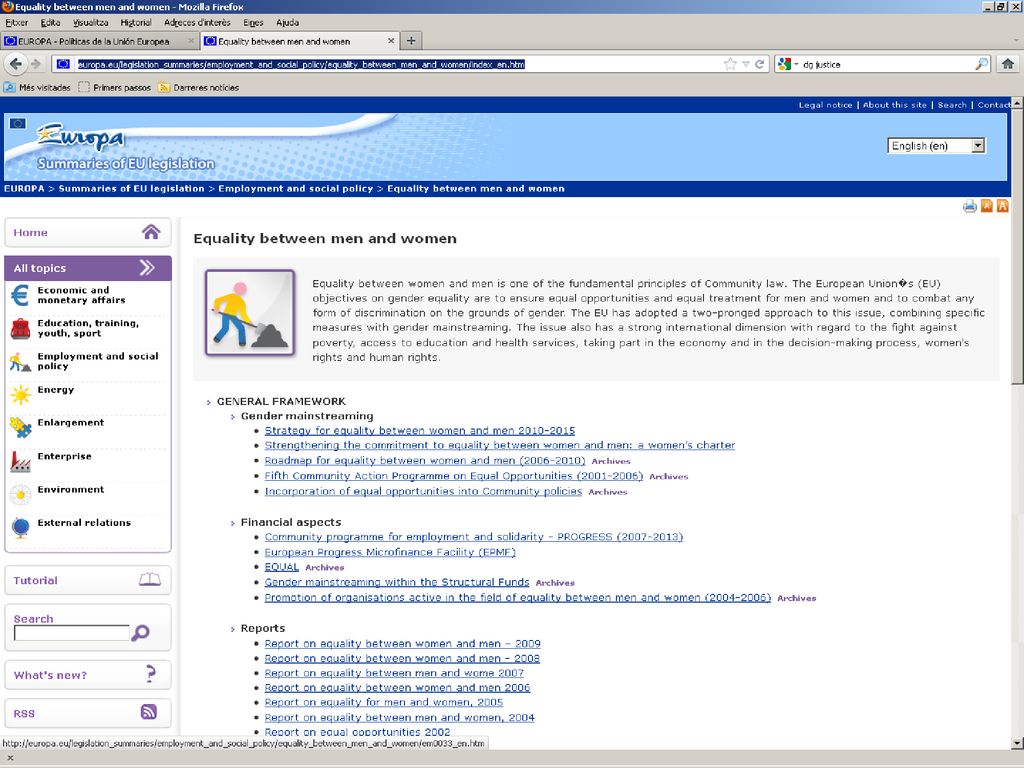Image resolution: width=1024 pixels, height=768 pixels.
Task: Click the sidebar Search input field
Action: 72,632
